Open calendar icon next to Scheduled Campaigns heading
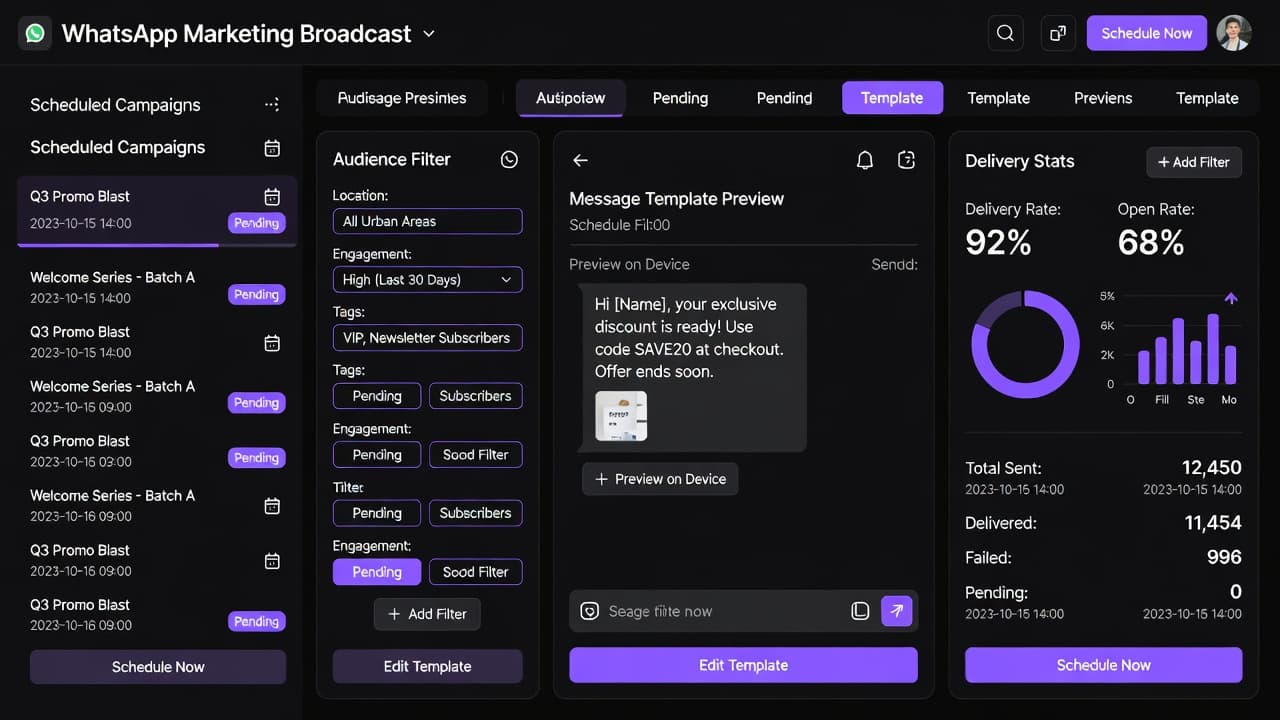Screen dimensions: 1280x720 pyautogui.click(x=272, y=148)
